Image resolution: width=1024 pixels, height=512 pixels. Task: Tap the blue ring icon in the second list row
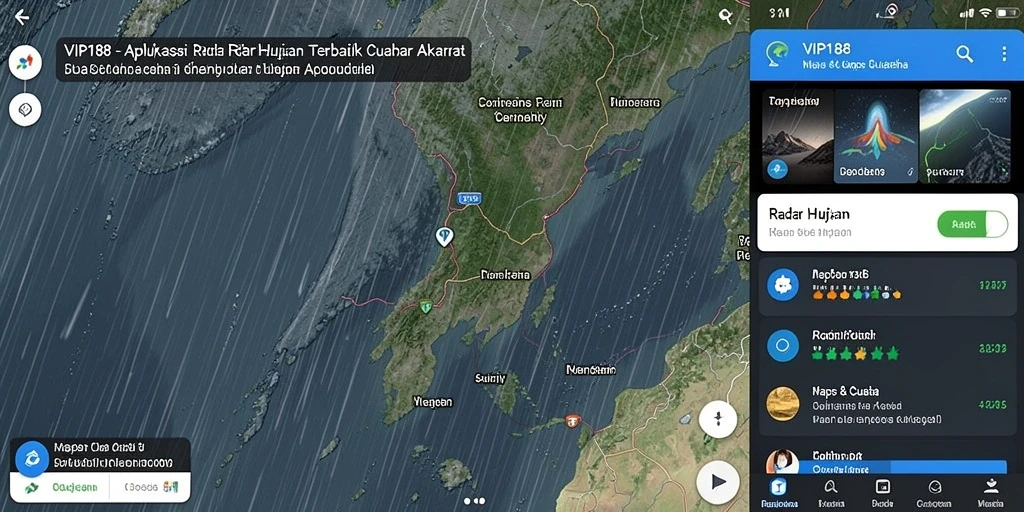(x=782, y=345)
